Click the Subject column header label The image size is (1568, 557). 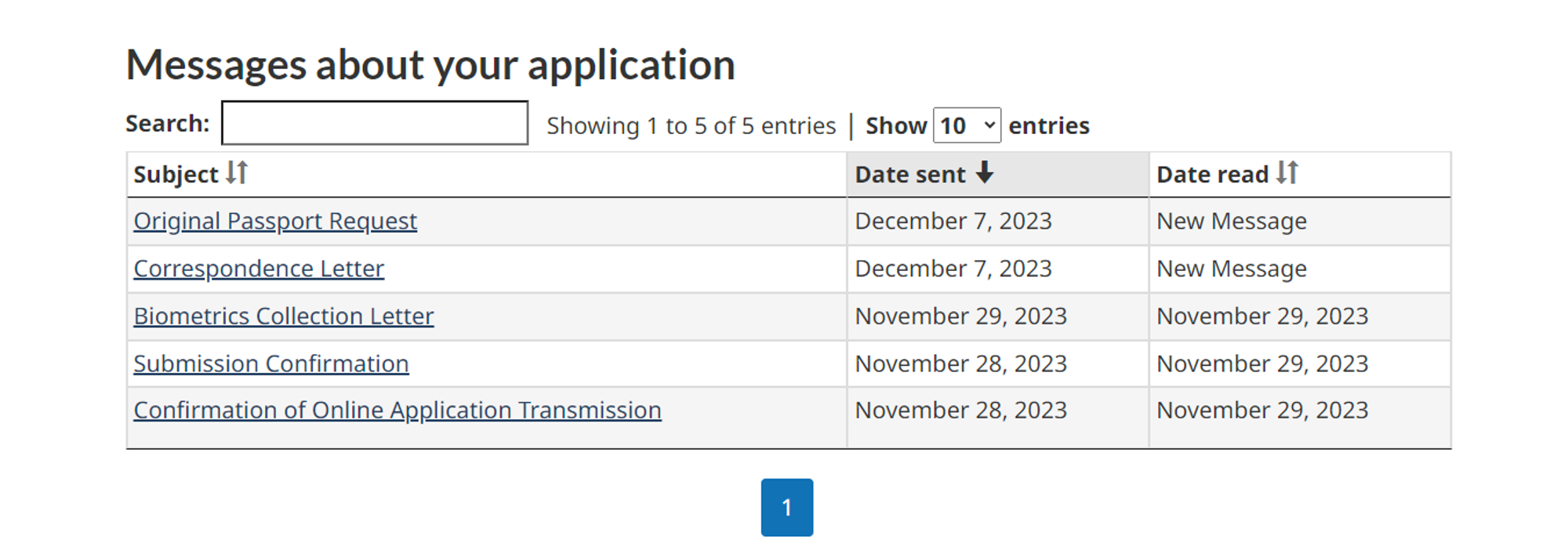(x=176, y=175)
